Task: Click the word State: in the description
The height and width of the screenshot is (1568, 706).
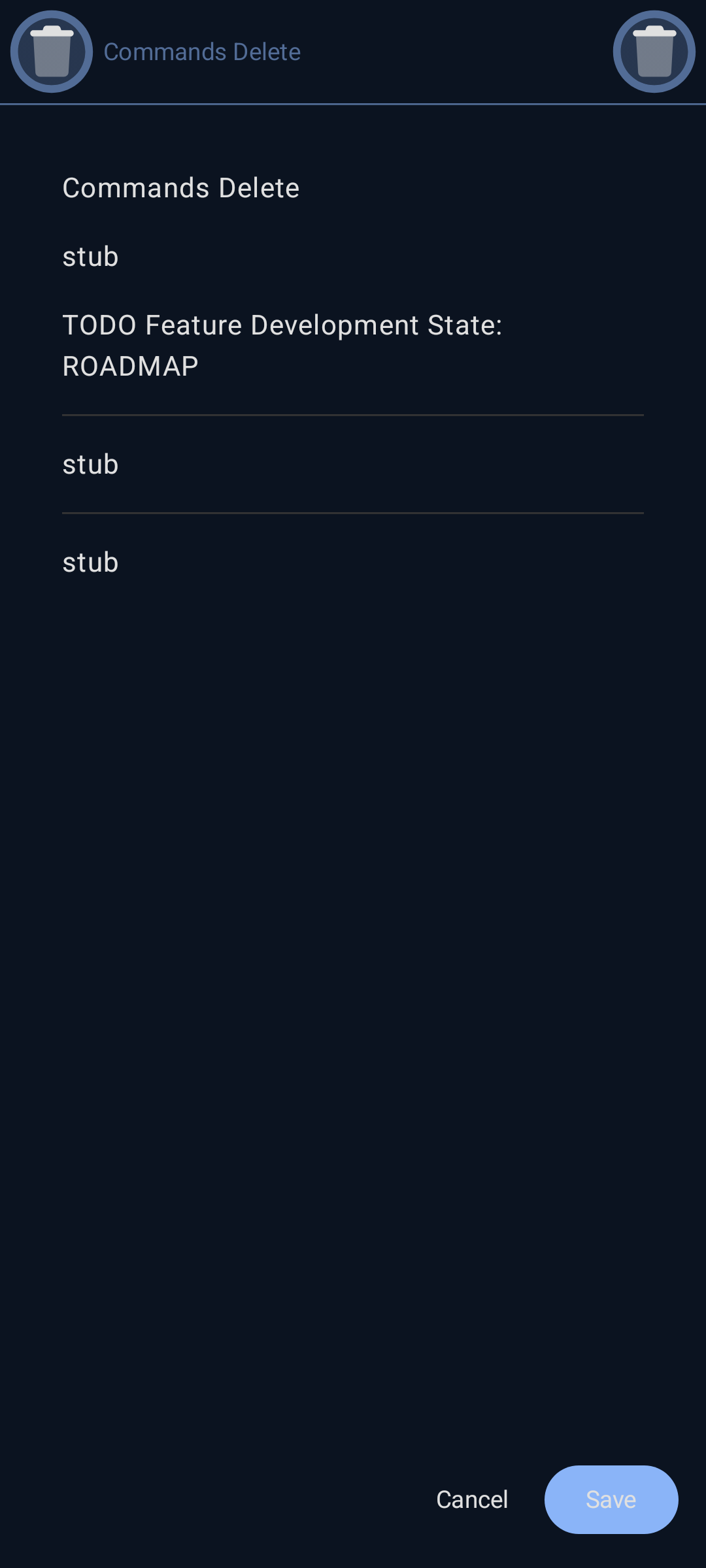Action: [465, 325]
